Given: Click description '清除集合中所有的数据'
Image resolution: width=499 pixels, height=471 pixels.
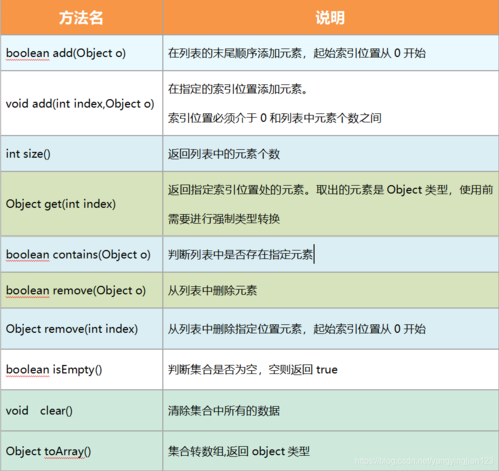Looking at the screenshot, I should point(224,411).
